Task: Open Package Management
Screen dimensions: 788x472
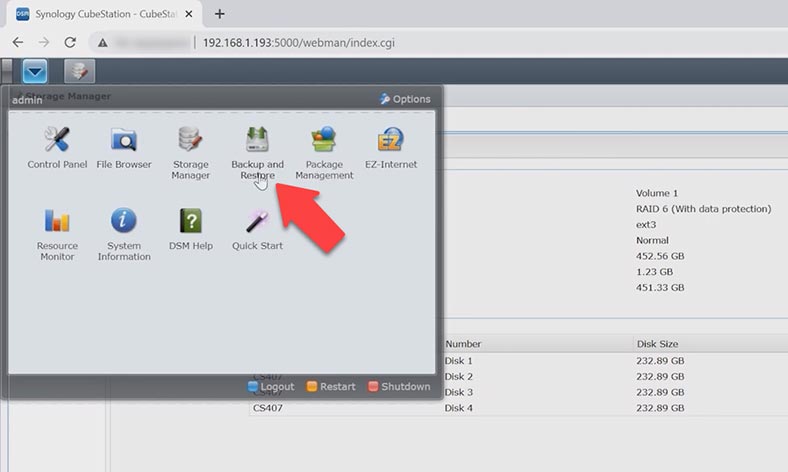Action: [x=324, y=153]
